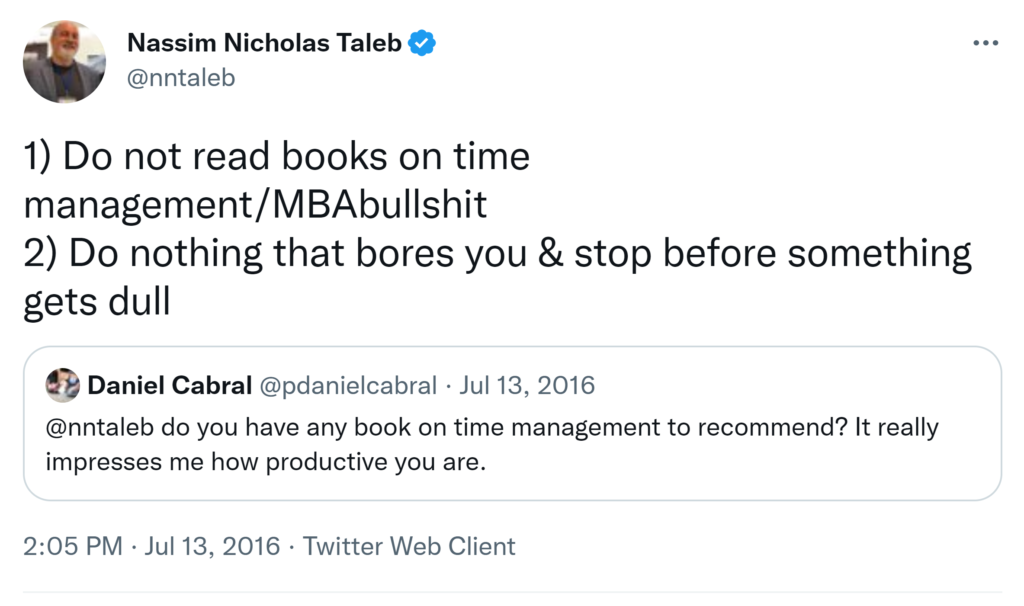The width and height of the screenshot is (1024, 606).
Task: Open the more options three-dot menu
Action: tap(985, 43)
